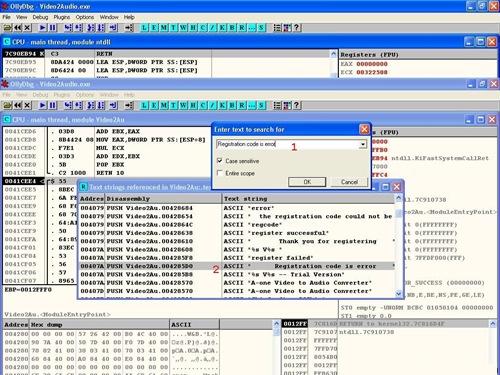This screenshot has width=500, height=375.
Task: Open Log window with 'L' button in topmost toolbar
Action: pyautogui.click(x=144, y=28)
